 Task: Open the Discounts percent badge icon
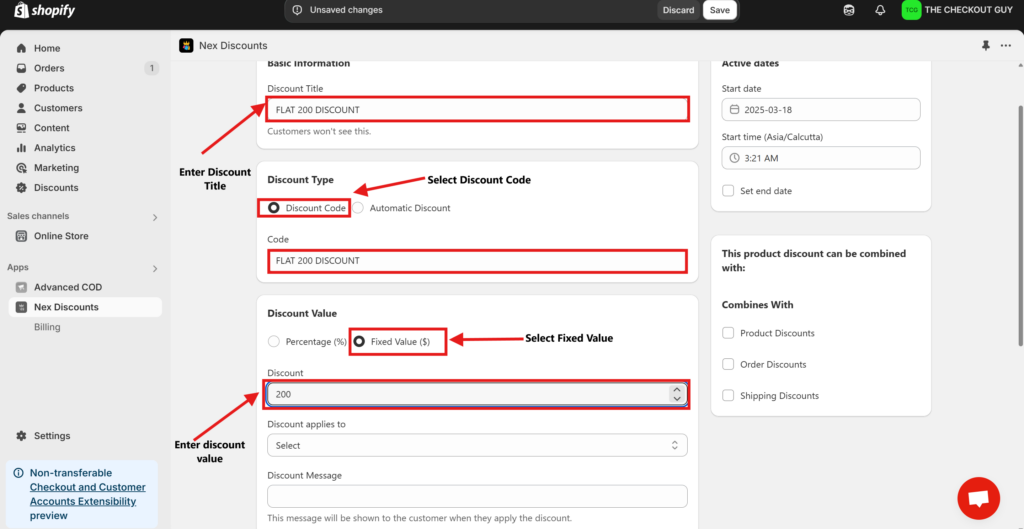click(22, 187)
